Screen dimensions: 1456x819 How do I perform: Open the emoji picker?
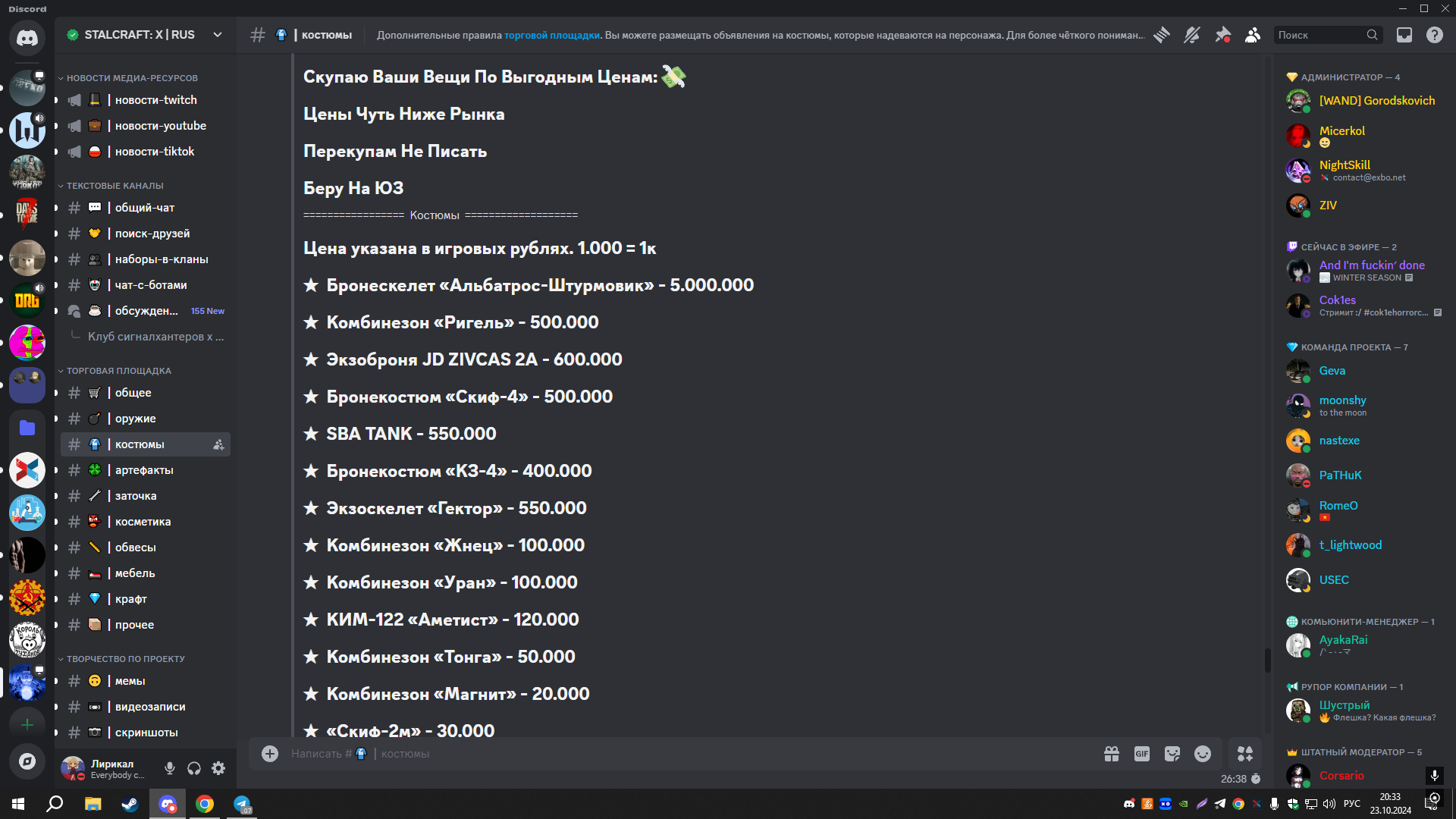click(x=1203, y=754)
